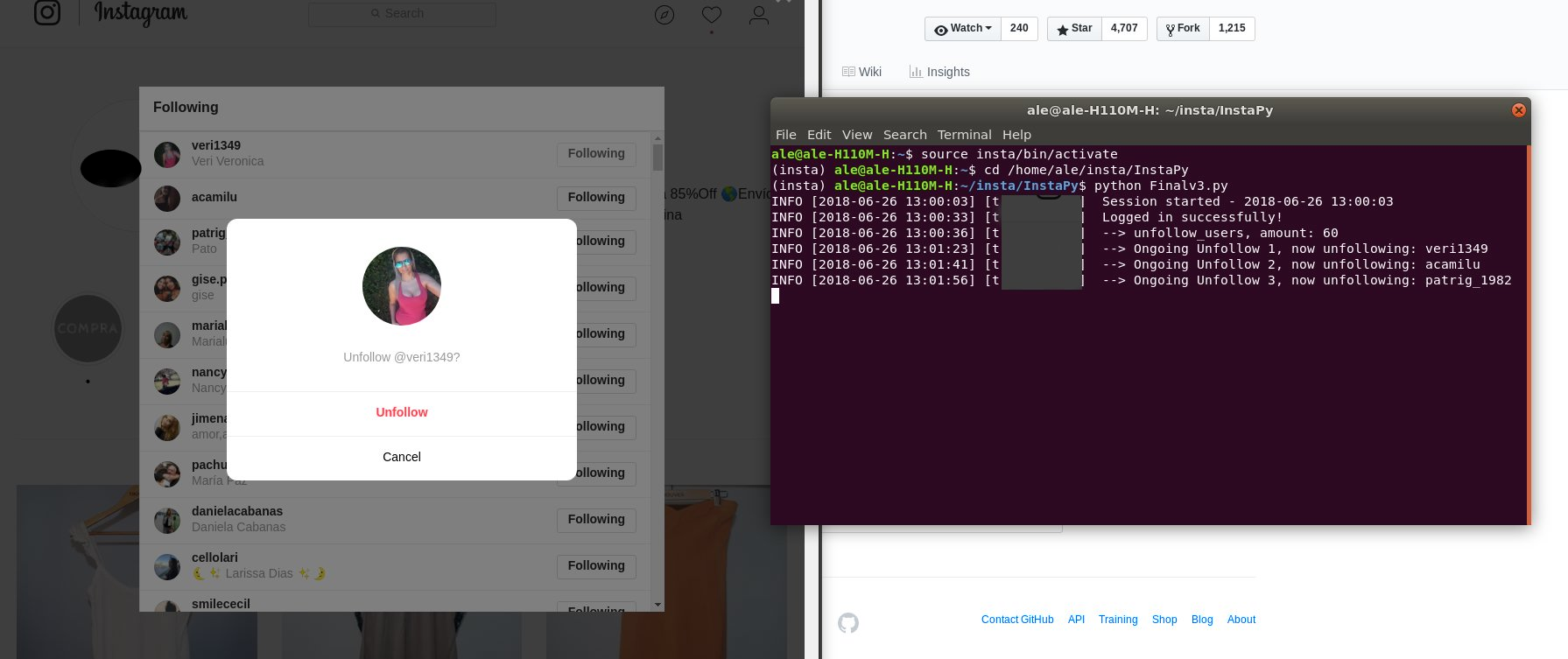
Task: Close the terminal window with orange X
Action: [x=1519, y=110]
